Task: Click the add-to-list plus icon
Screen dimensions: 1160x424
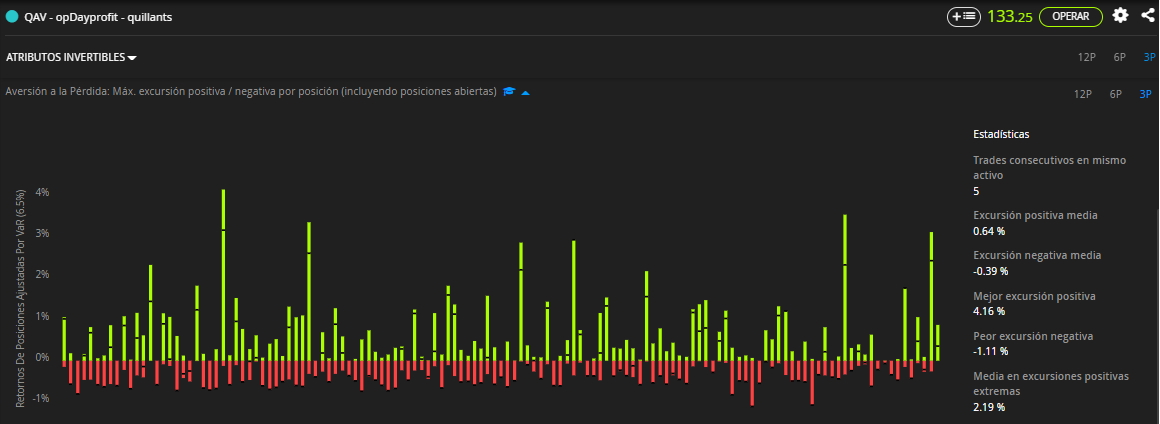Action: click(x=964, y=16)
